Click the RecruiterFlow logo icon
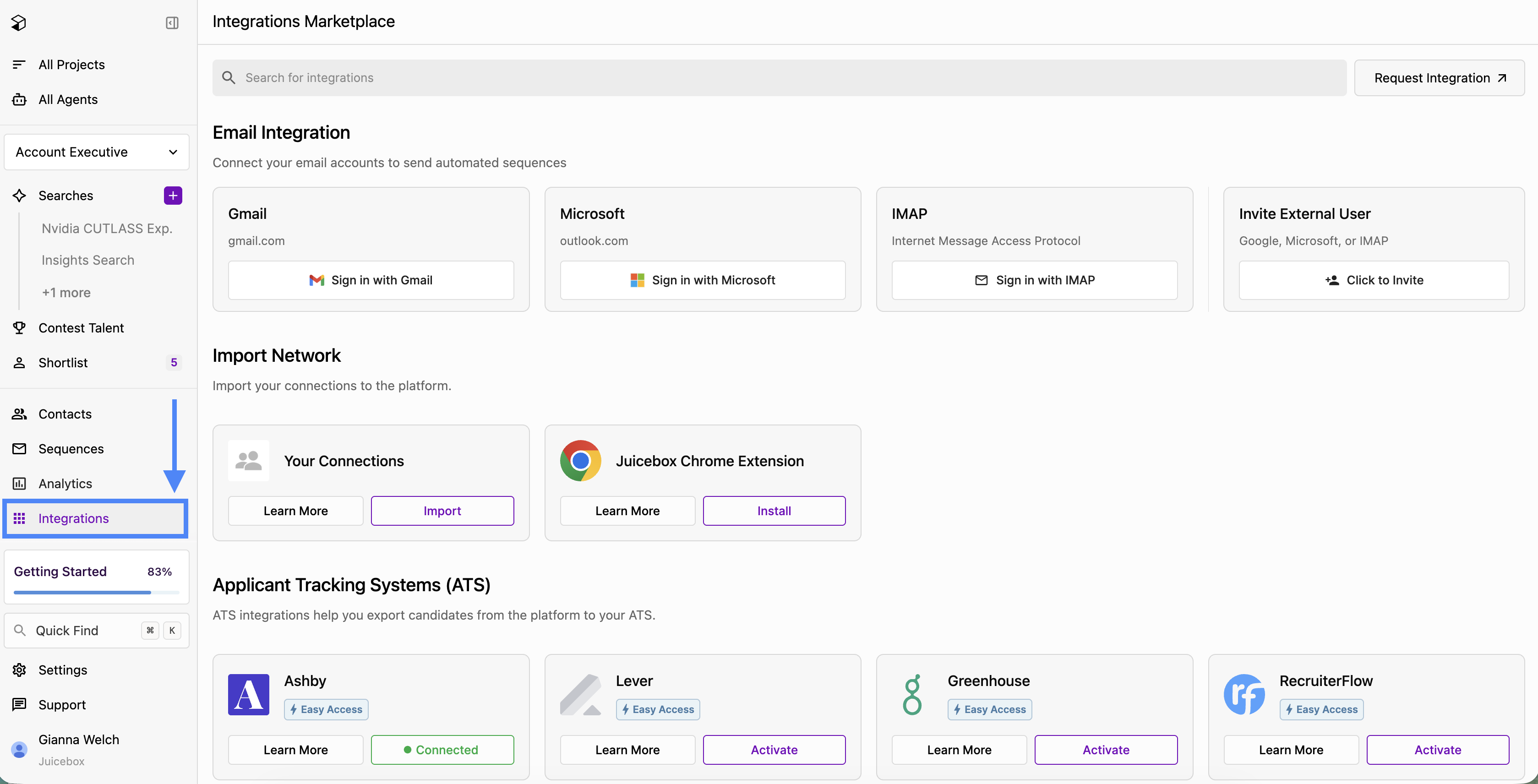This screenshot has height=784, width=1538. (x=1244, y=694)
